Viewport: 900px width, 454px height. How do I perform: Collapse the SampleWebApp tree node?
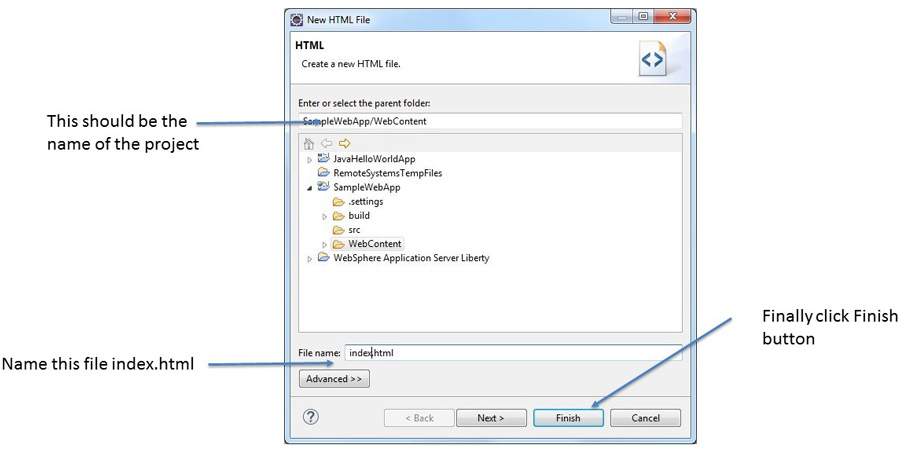click(310, 188)
